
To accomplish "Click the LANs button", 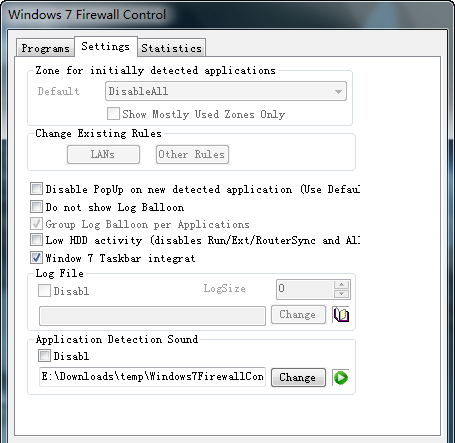I will (x=103, y=154).
